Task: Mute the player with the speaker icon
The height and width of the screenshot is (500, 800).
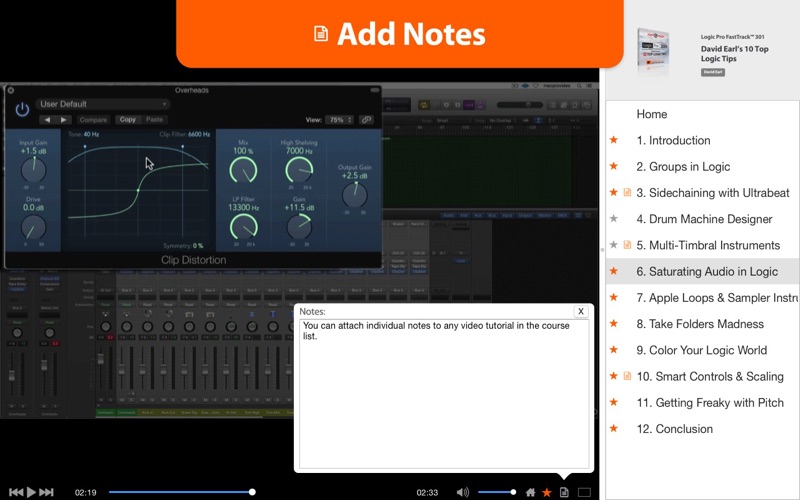Action: [462, 492]
